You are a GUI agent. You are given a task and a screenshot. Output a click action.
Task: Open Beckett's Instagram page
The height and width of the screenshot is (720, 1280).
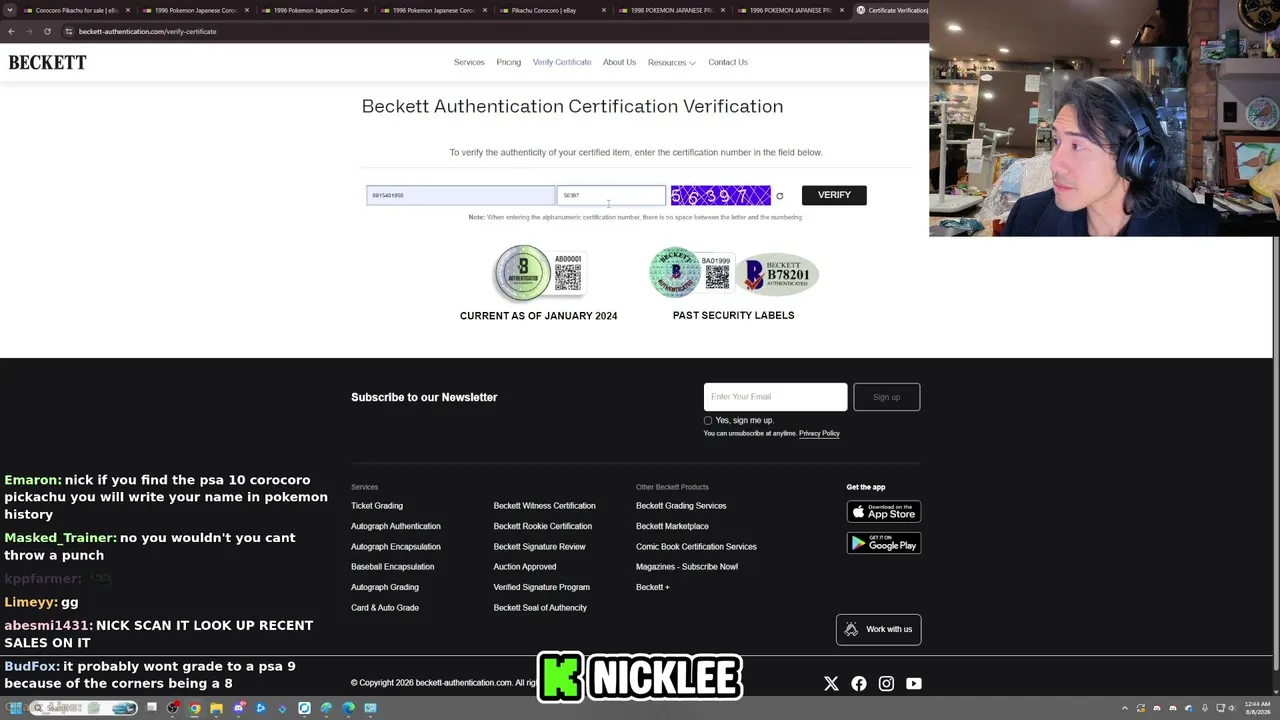click(x=886, y=684)
